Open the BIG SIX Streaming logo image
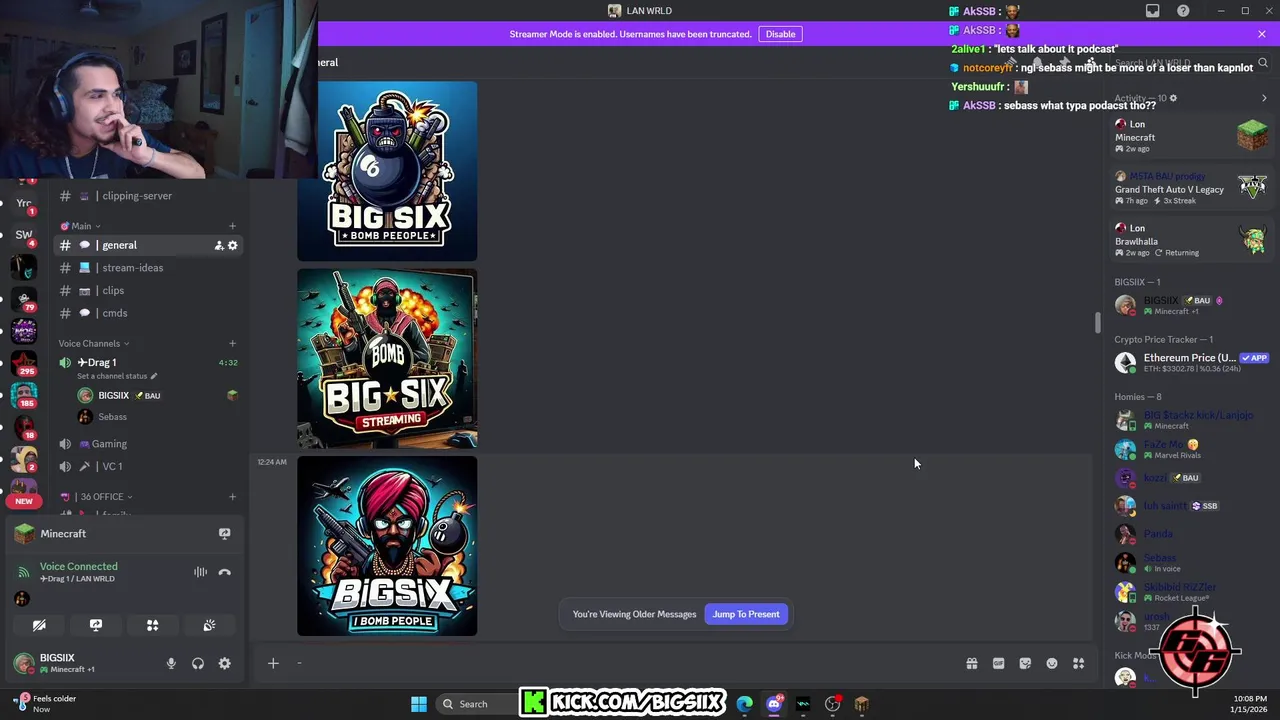This screenshot has height=720, width=1280. point(387,358)
